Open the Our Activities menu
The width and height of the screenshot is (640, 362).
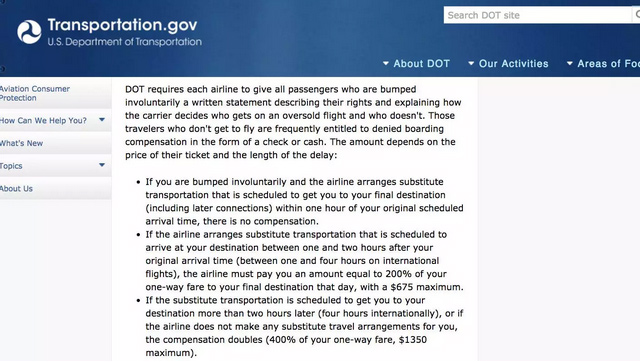pos(513,64)
